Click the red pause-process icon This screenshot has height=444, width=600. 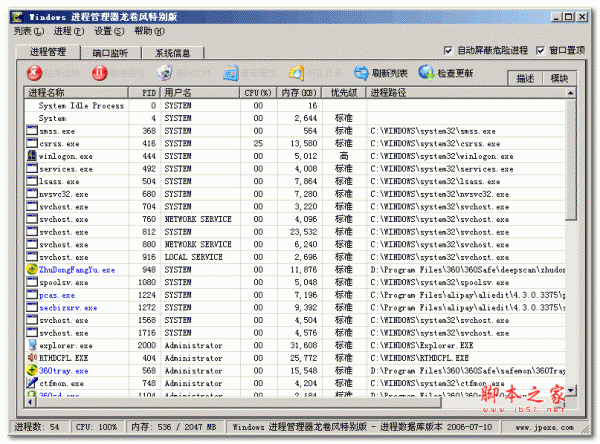pos(99,73)
